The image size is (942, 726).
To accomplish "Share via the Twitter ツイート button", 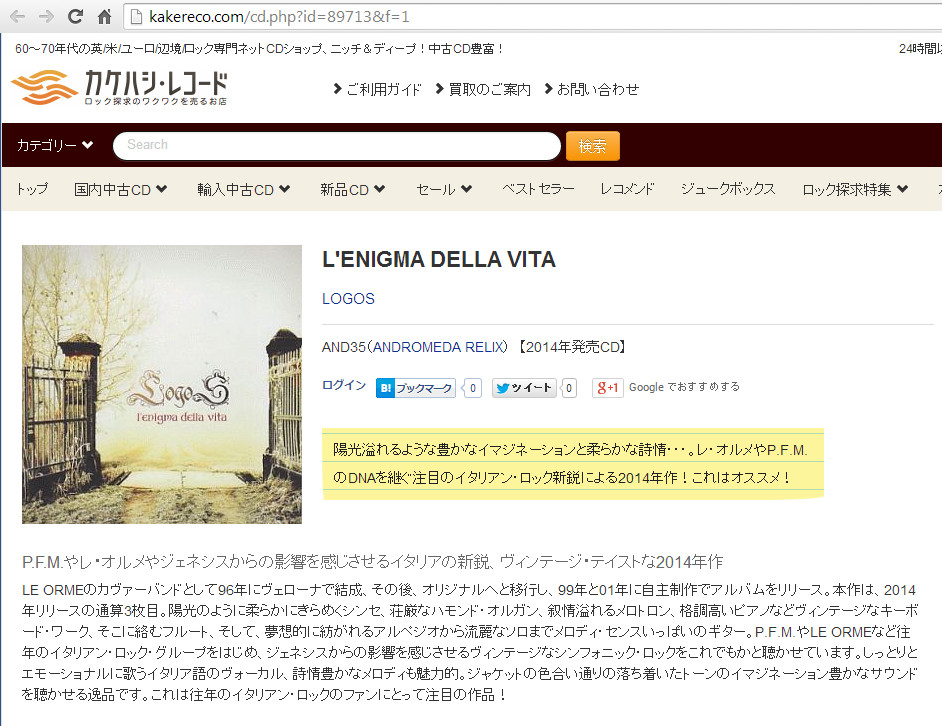I will 524,388.
